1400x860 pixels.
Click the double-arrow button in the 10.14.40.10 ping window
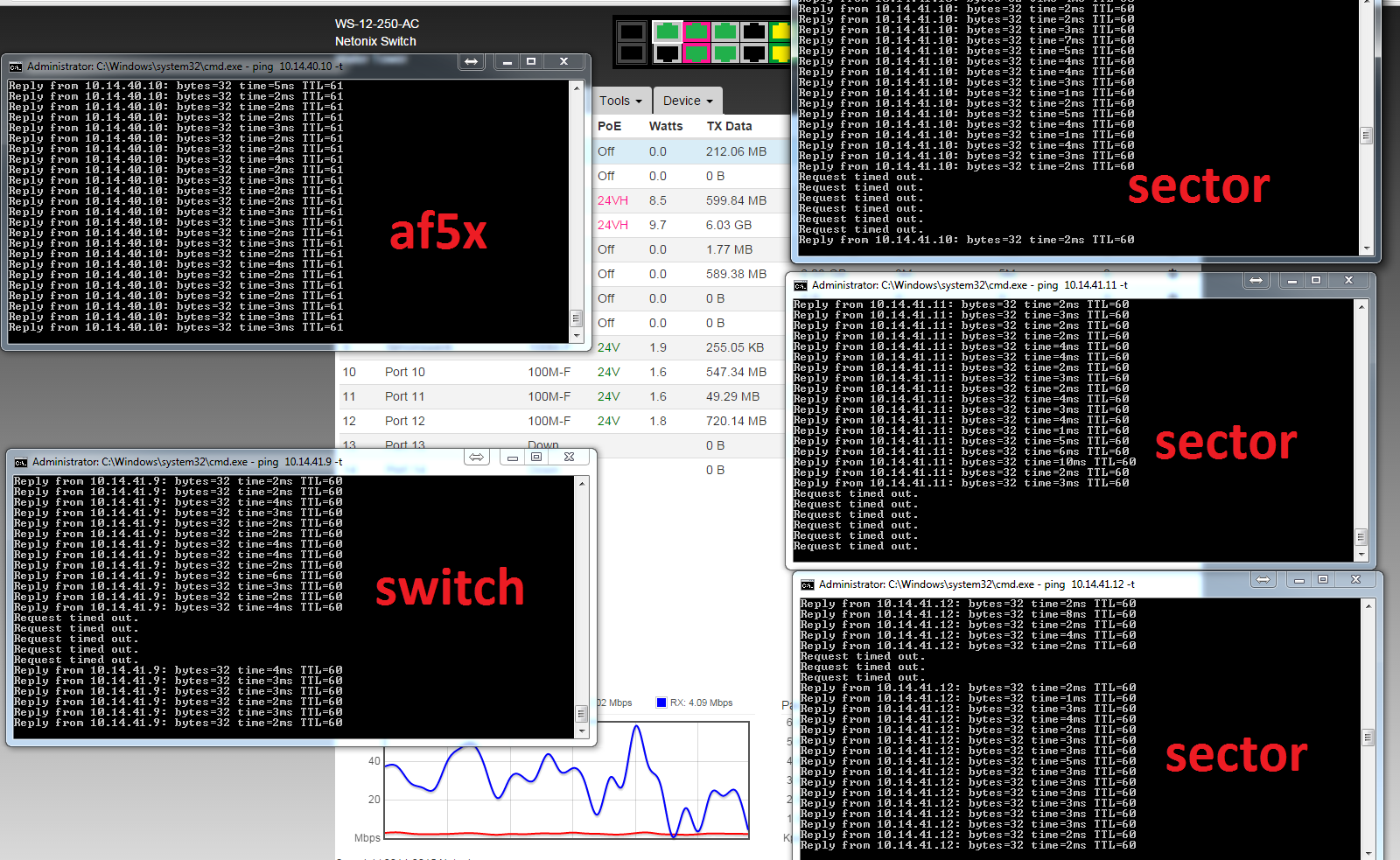(x=472, y=62)
